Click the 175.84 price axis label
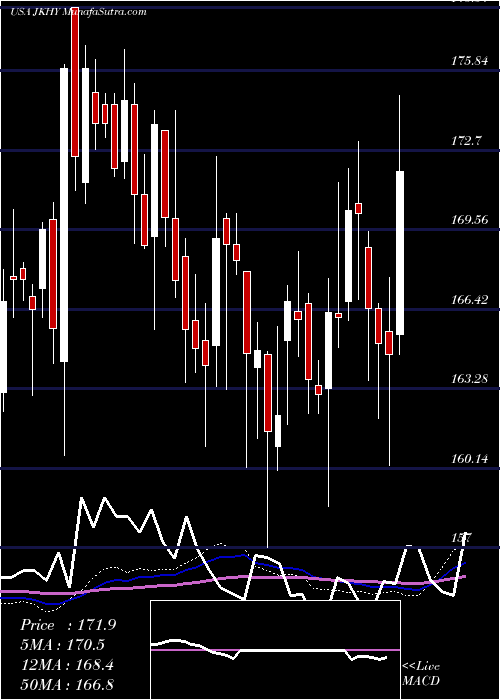Image resolution: width=500 pixels, height=700 pixels. [x=469, y=61]
